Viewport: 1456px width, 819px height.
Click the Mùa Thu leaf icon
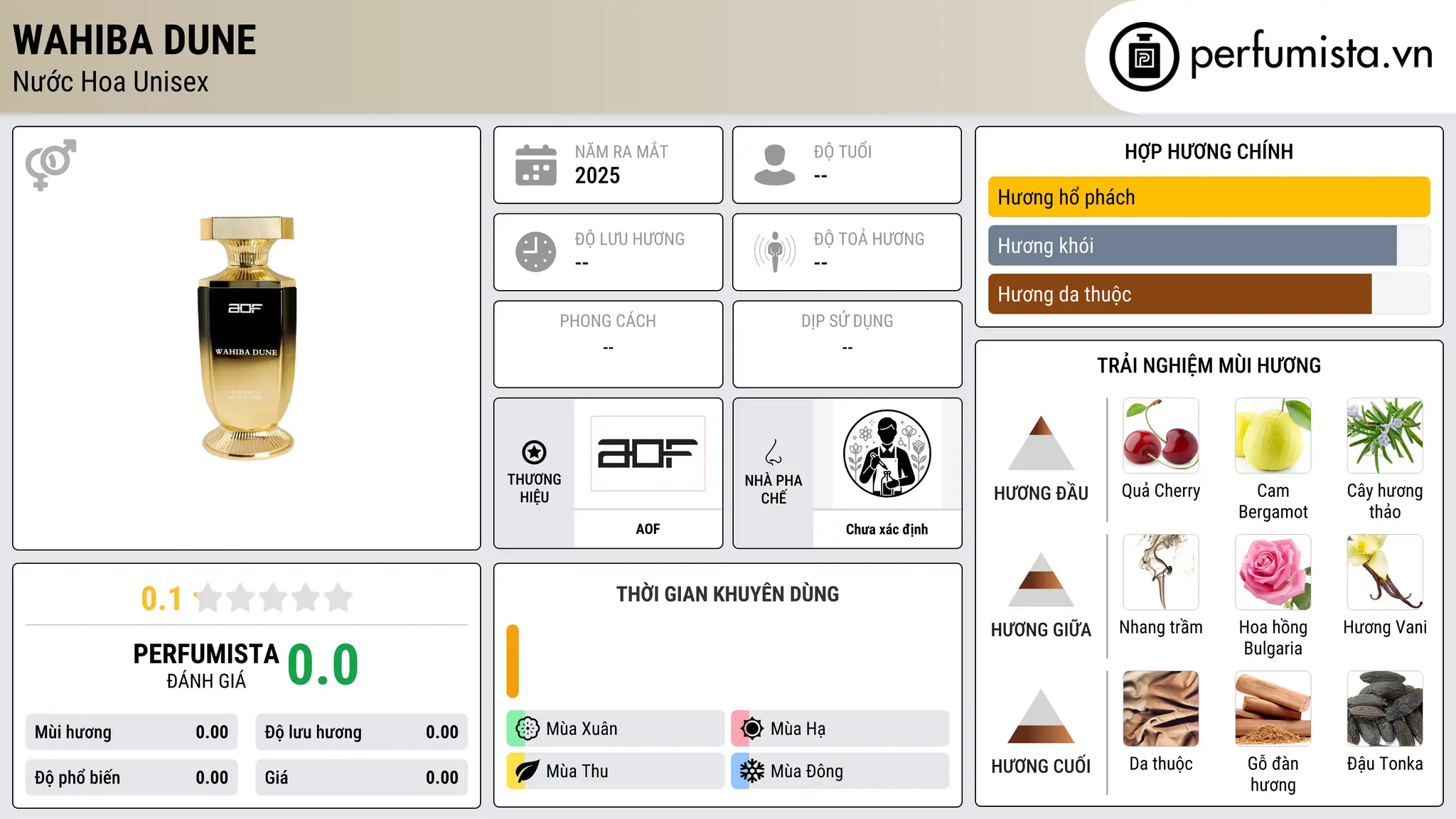[x=528, y=771]
